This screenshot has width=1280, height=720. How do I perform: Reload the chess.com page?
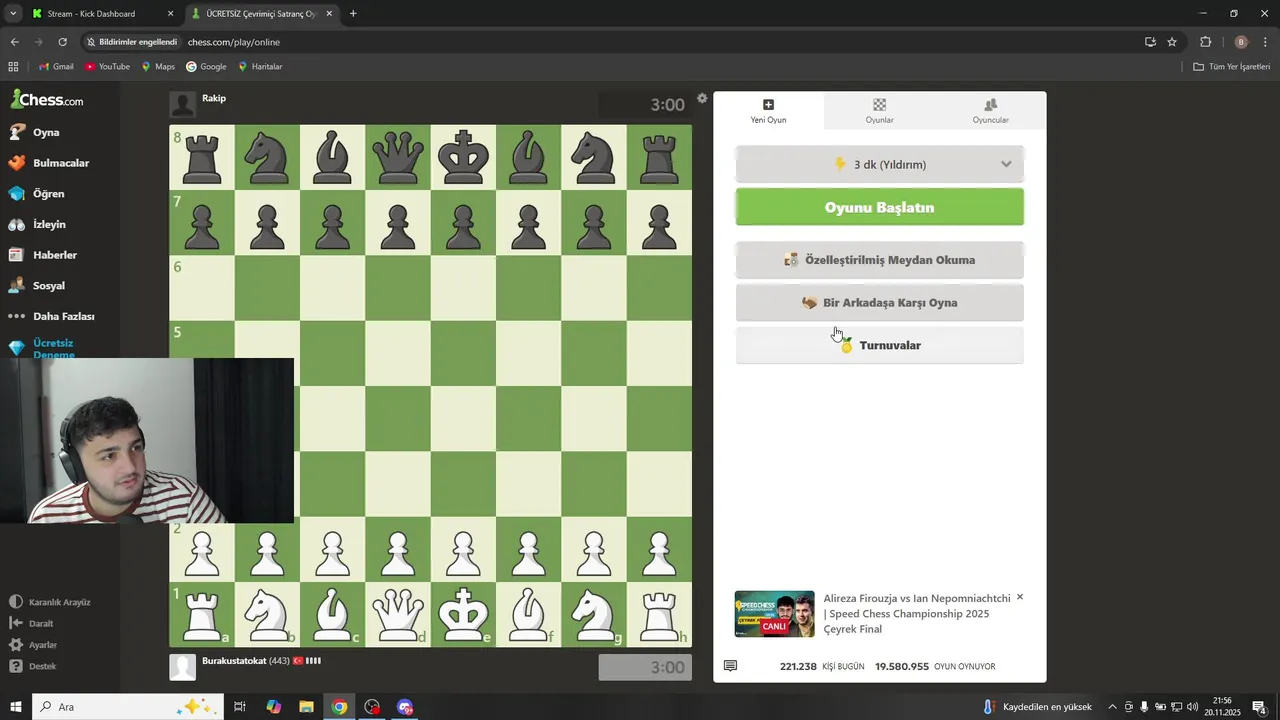coord(62,42)
